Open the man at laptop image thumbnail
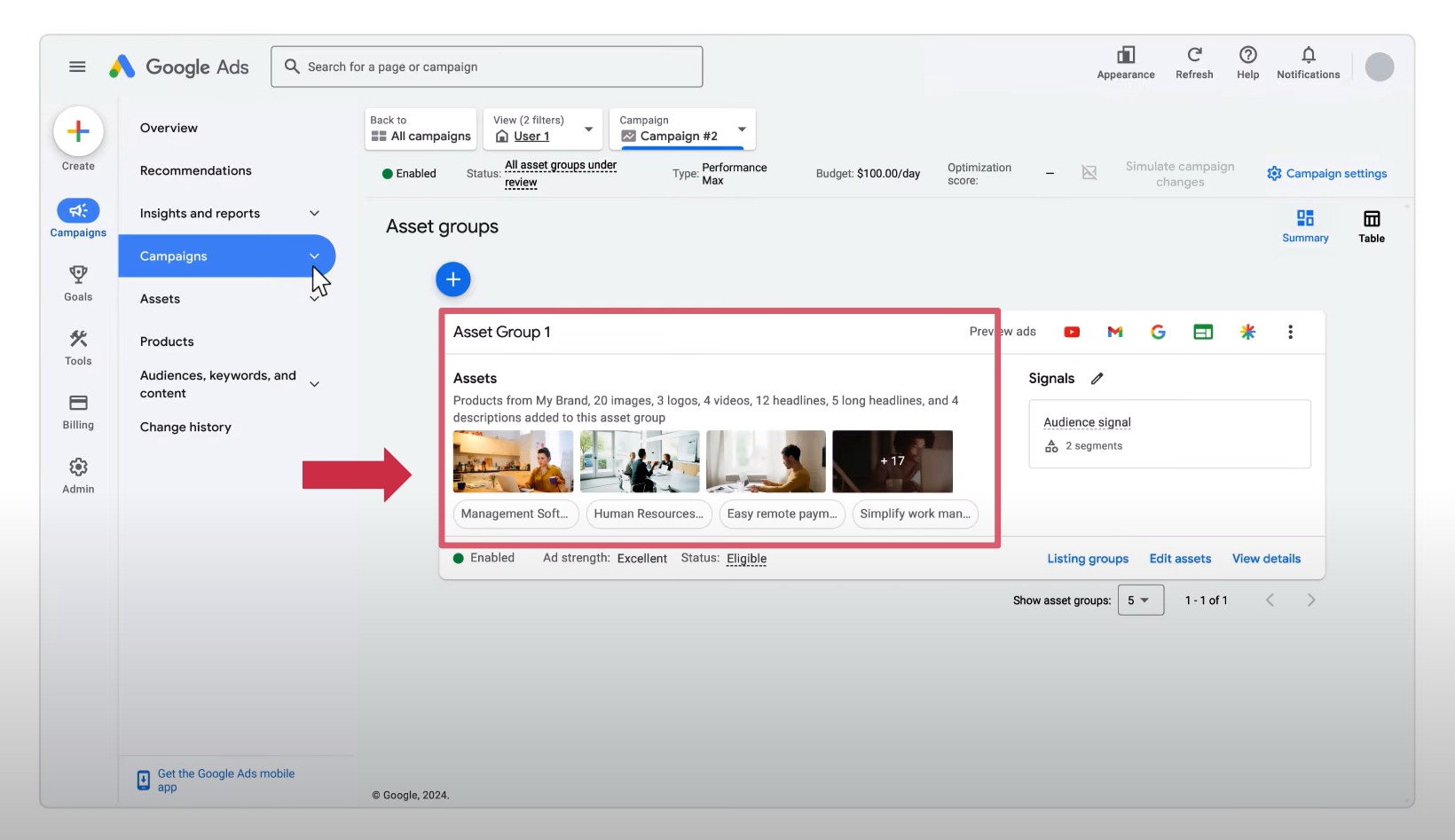The height and width of the screenshot is (840, 1455). point(766,461)
